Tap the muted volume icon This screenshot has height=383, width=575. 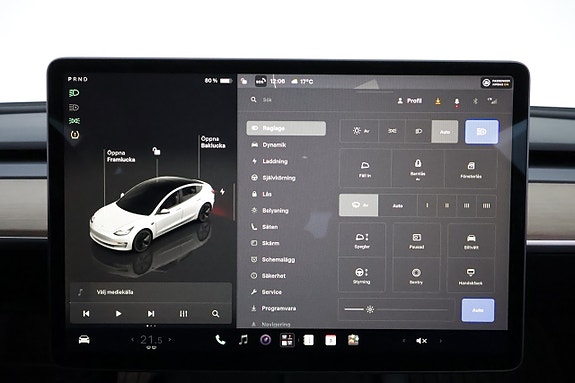click(x=421, y=341)
